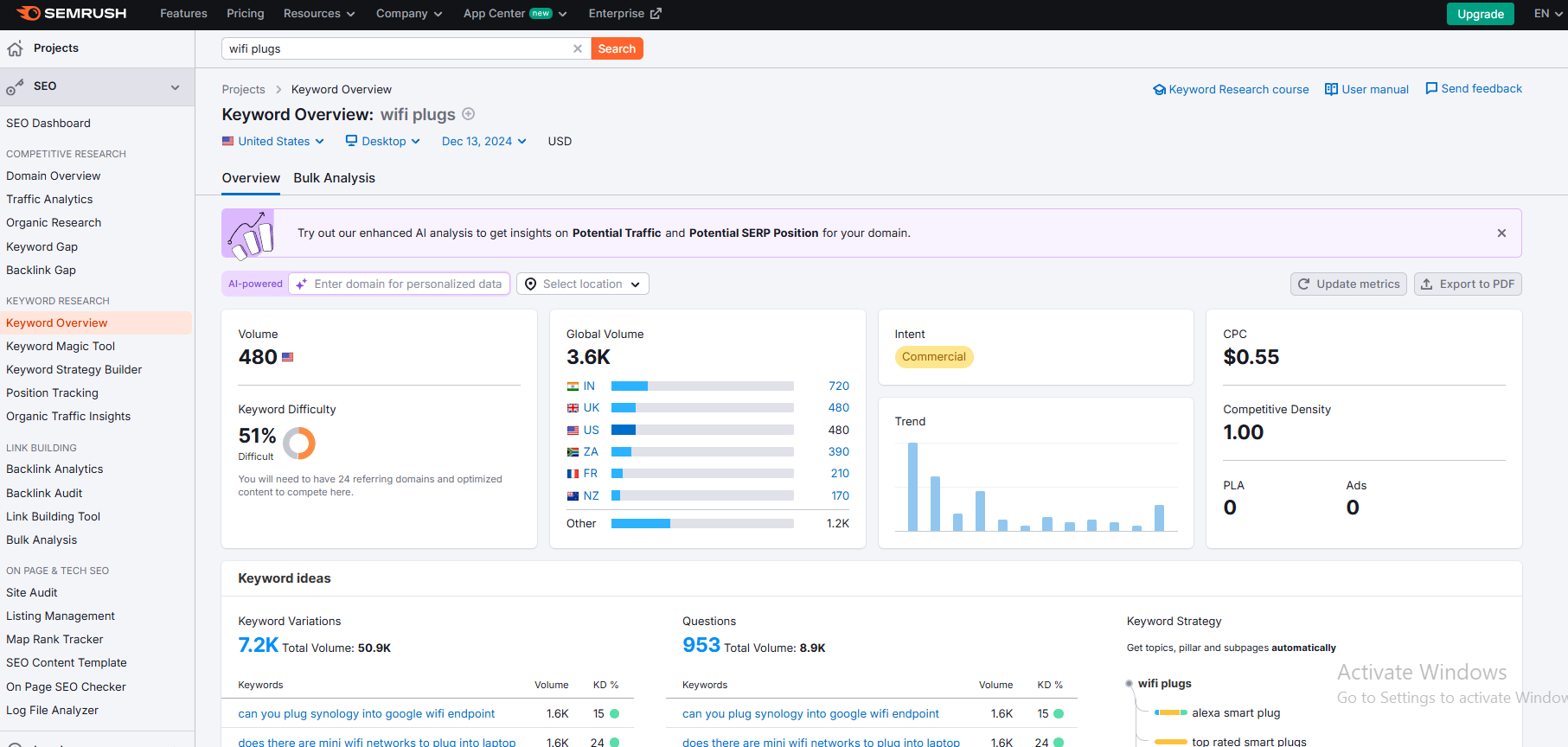Click the Update metrics refresh icon
This screenshot has width=1568, height=747.
(1304, 284)
